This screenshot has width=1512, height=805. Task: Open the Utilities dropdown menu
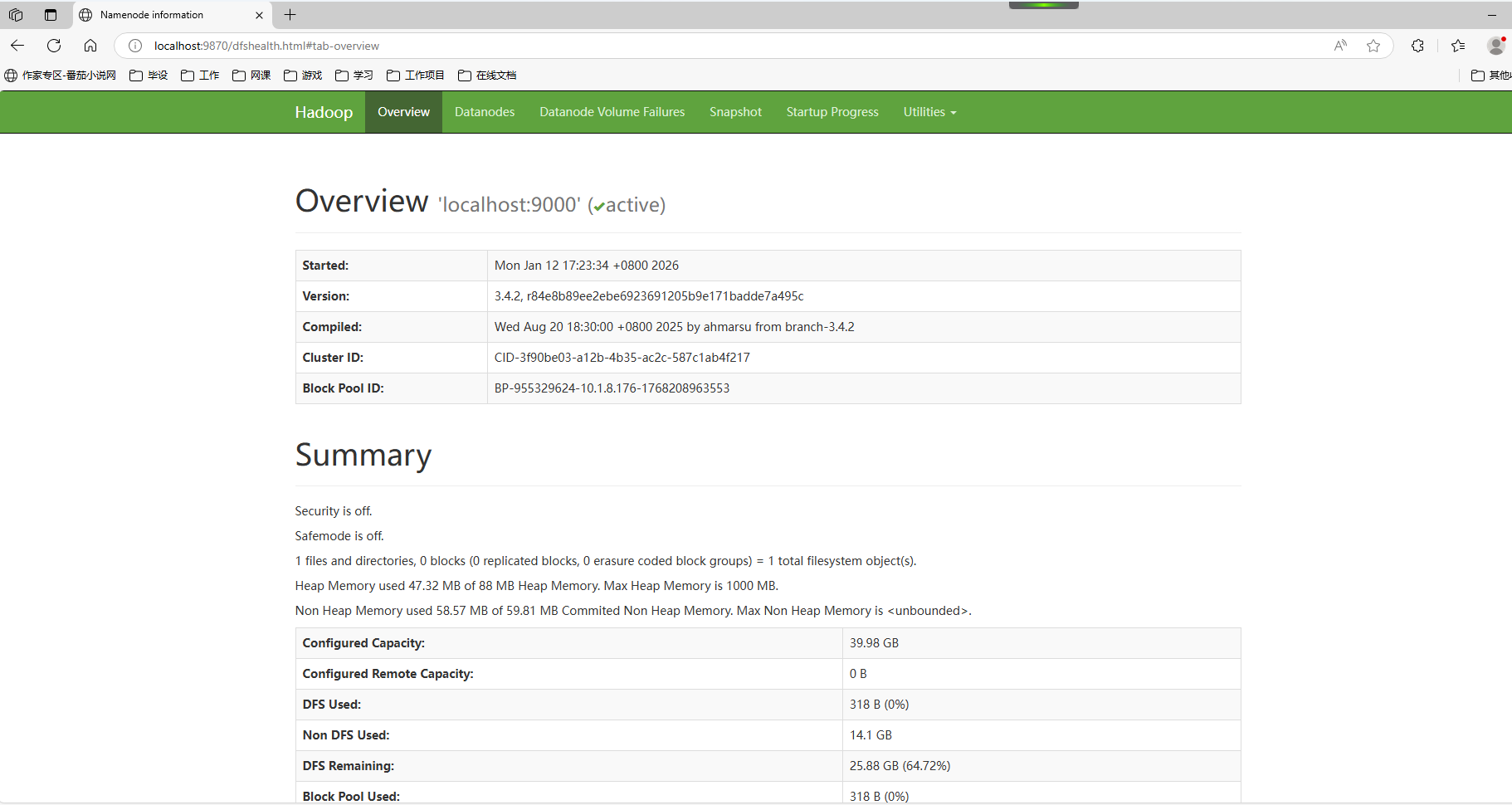(x=929, y=111)
